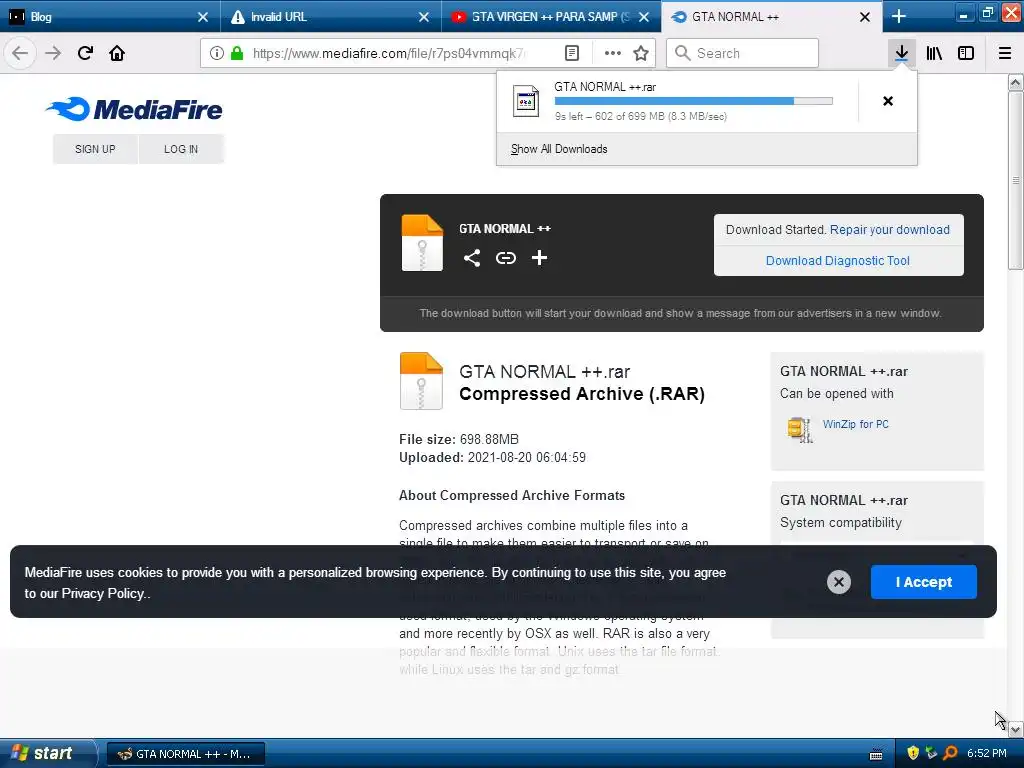Click the keyboard tray icon
This screenshot has width=1024, height=768.
pos(876,754)
